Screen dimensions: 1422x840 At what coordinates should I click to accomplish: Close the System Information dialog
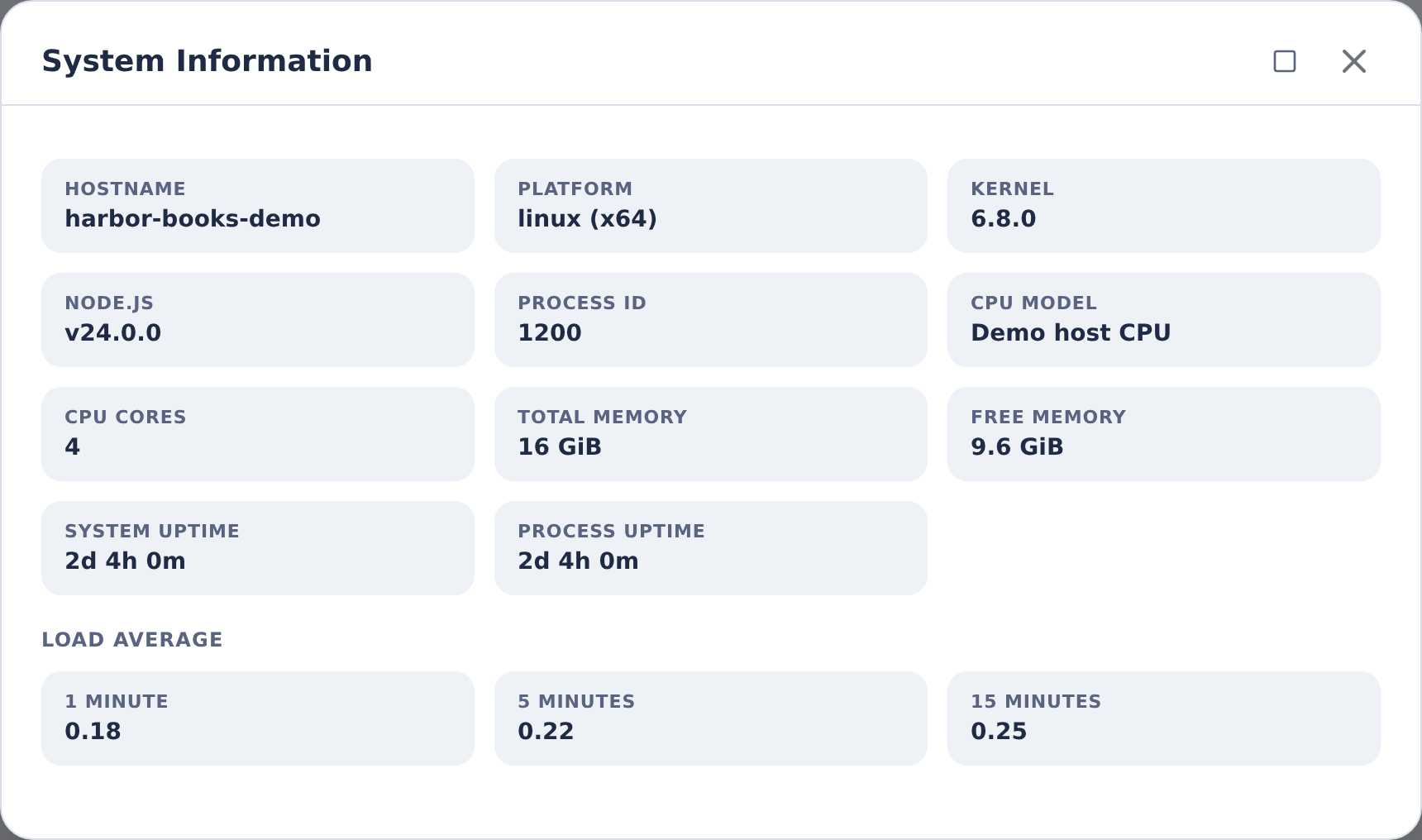pos(1354,61)
